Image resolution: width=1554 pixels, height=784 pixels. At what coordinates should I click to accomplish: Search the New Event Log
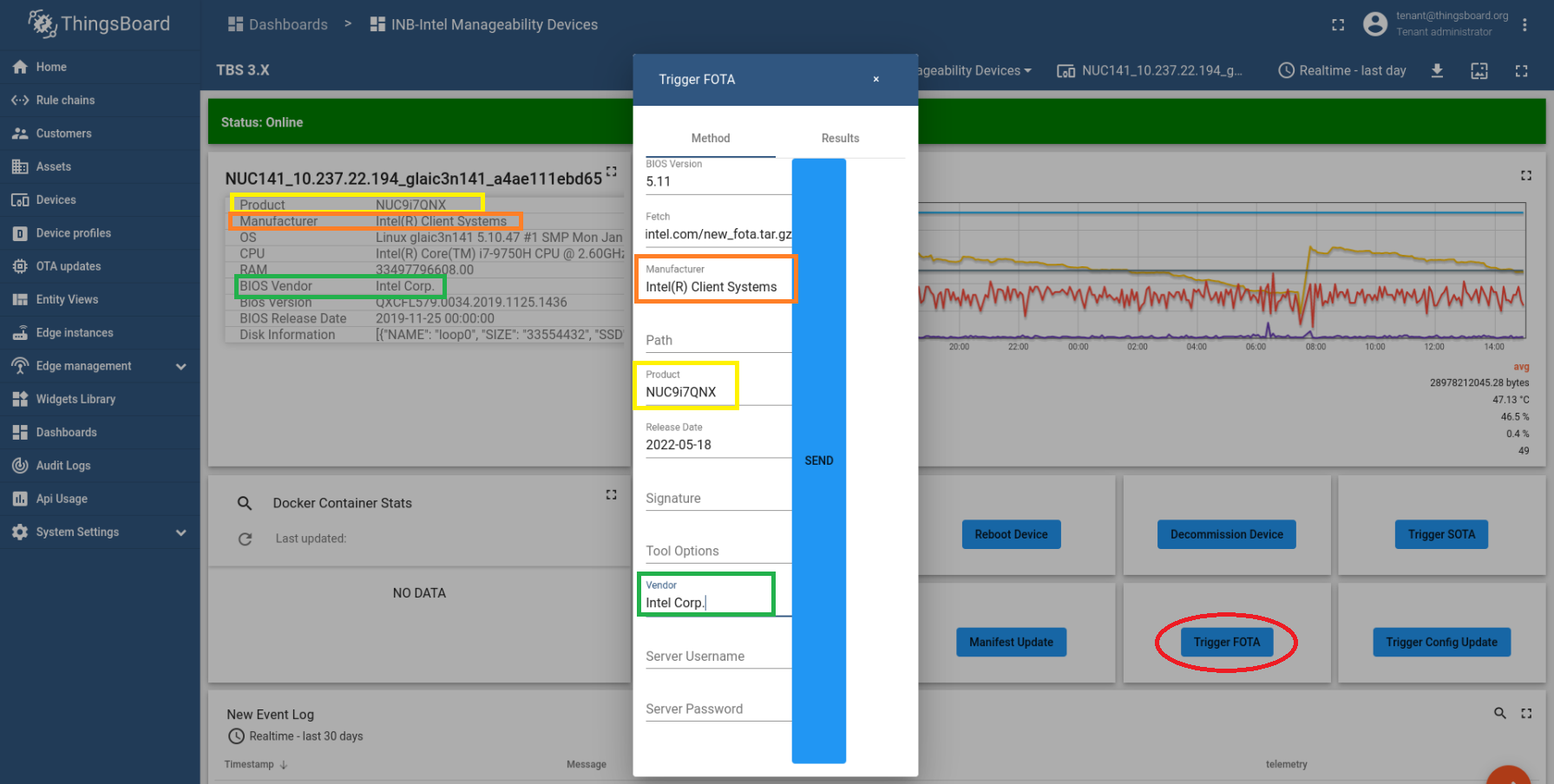coord(1500,713)
